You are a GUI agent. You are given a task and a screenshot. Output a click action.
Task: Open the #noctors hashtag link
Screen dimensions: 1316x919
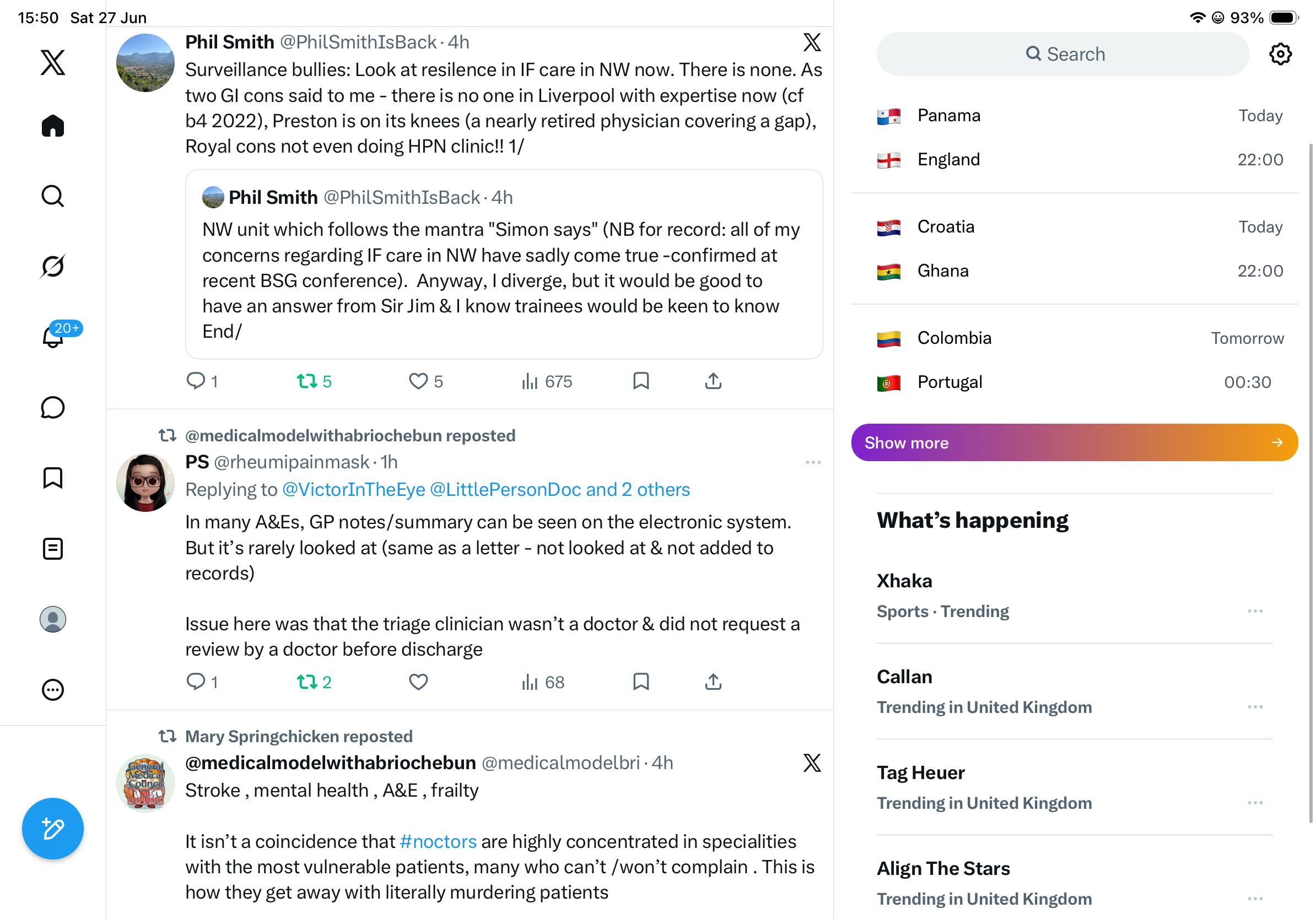(x=438, y=841)
